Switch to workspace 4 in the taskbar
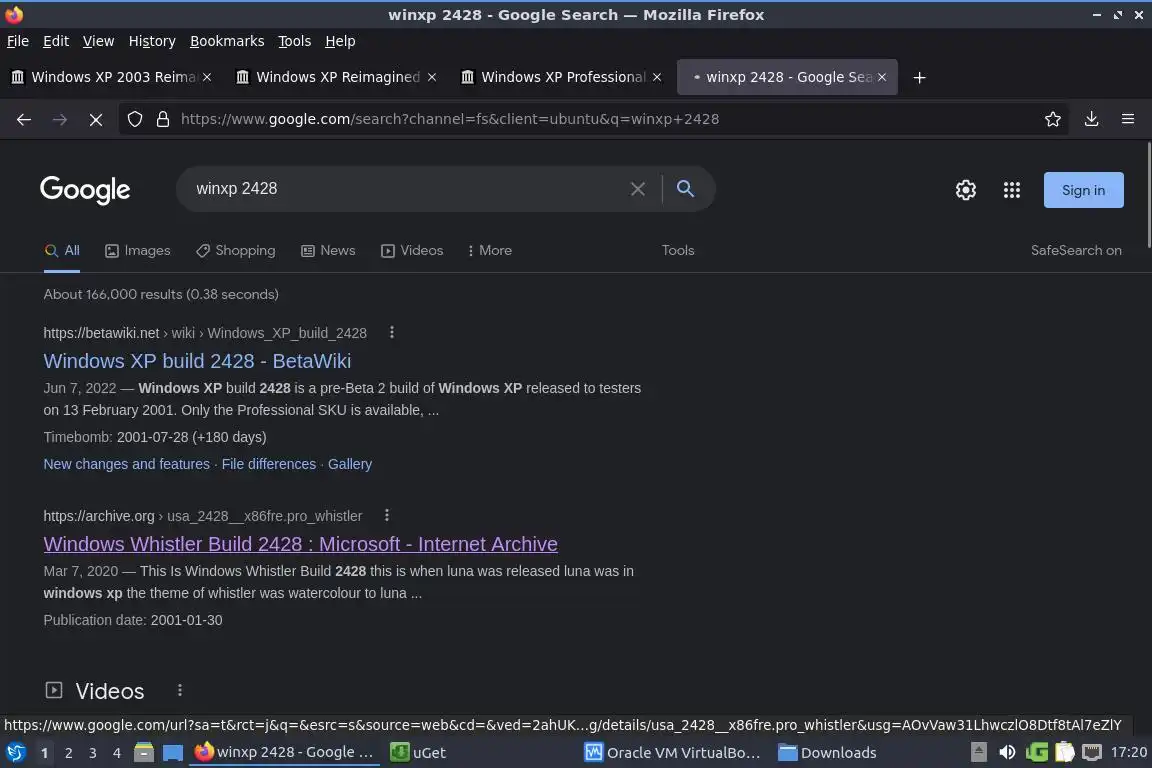The image size is (1152, 768). 116,753
